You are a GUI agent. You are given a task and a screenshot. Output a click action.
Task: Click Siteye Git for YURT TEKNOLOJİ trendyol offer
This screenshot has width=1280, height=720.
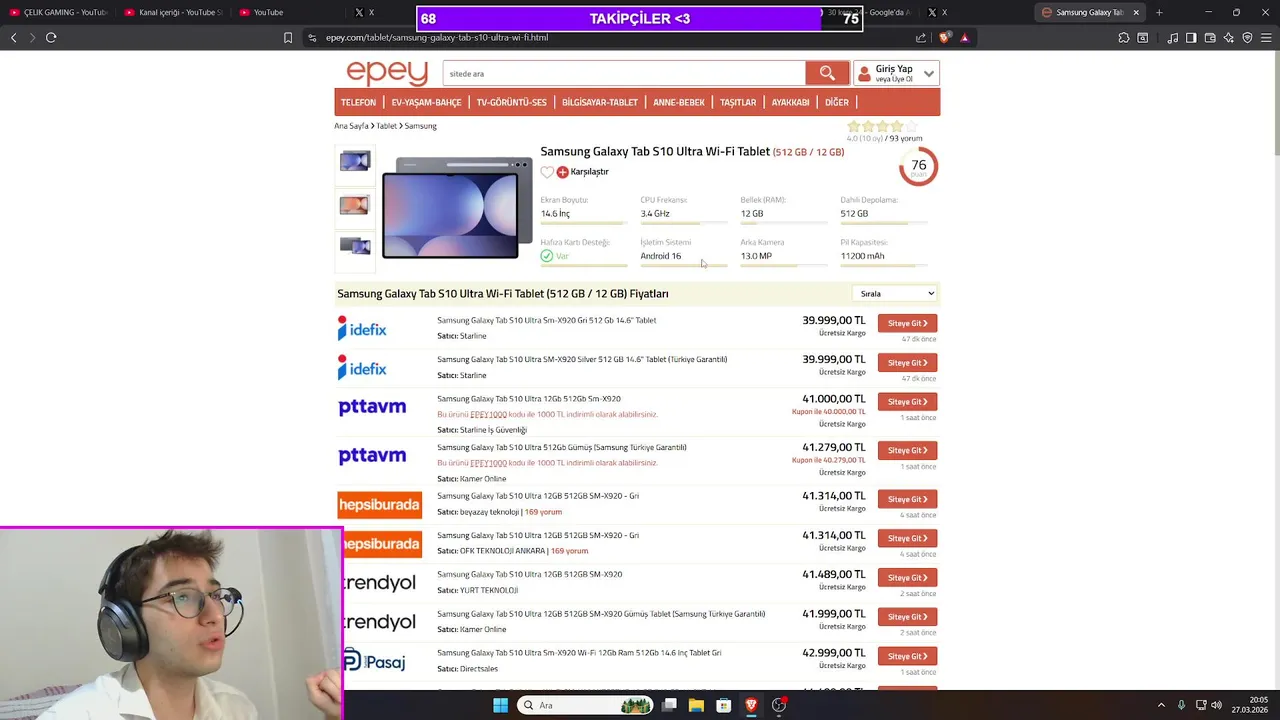pyautogui.click(x=907, y=577)
